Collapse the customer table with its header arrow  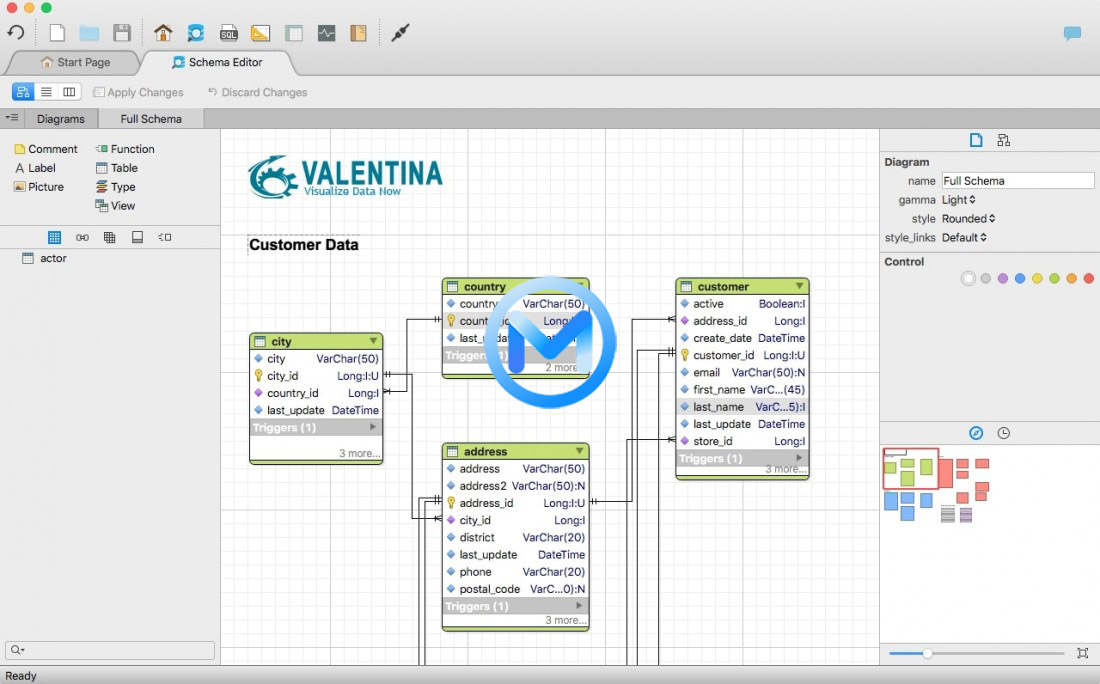pos(800,286)
